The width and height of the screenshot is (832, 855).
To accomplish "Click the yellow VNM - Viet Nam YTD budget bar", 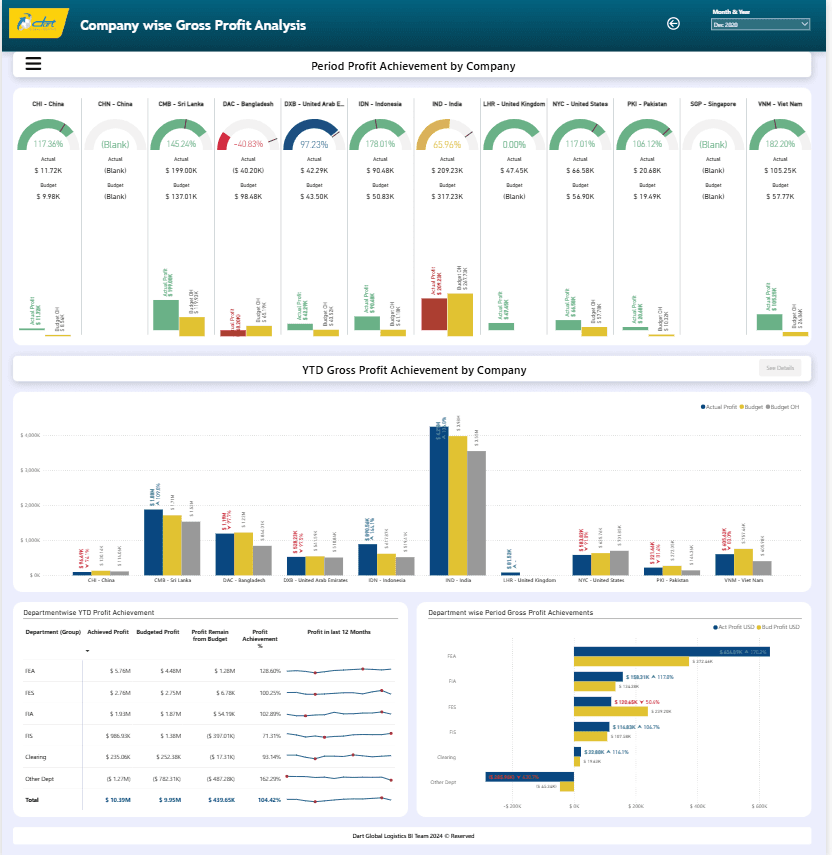I will (x=743, y=562).
